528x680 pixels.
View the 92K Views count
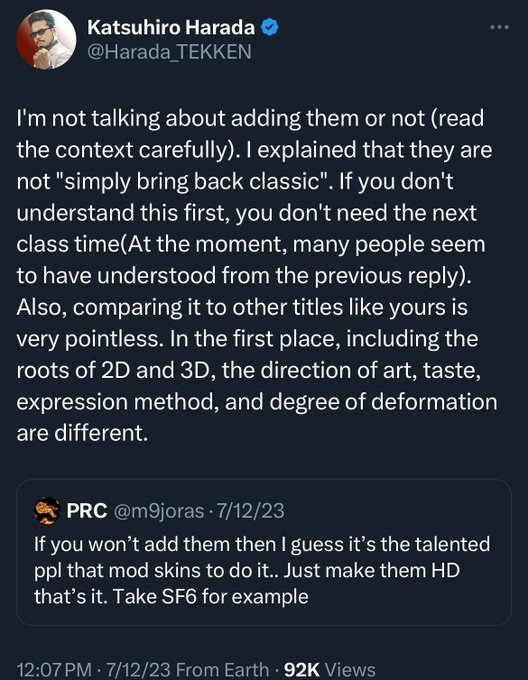(329, 670)
